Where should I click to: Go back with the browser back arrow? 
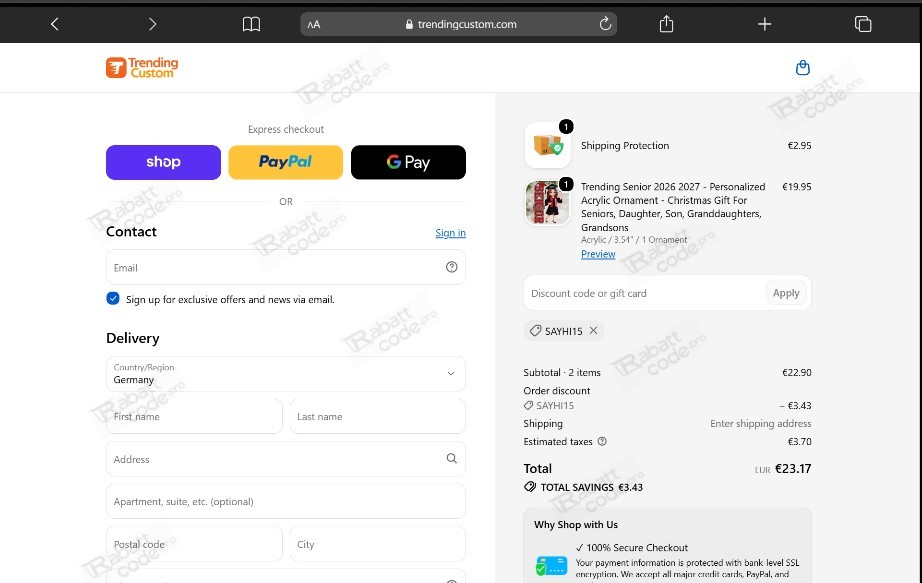(x=55, y=24)
